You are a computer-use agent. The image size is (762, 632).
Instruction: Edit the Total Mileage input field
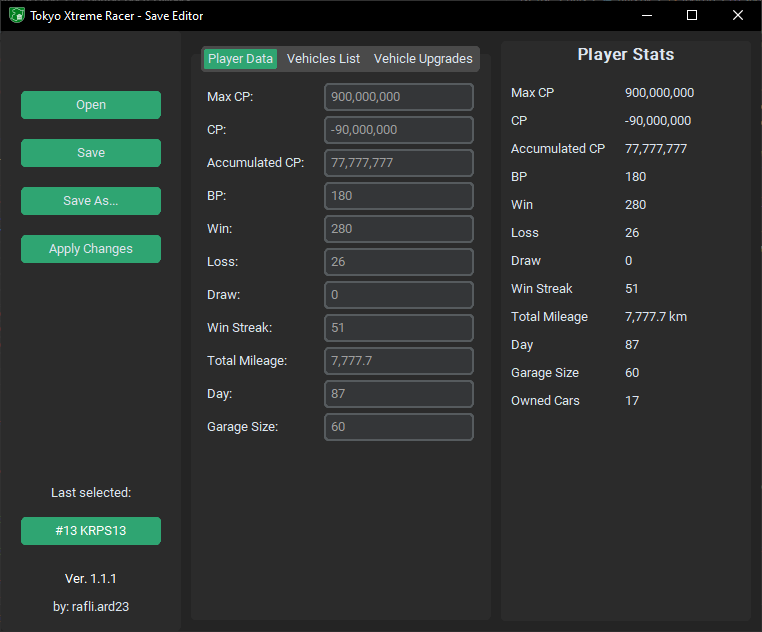[x=399, y=361]
